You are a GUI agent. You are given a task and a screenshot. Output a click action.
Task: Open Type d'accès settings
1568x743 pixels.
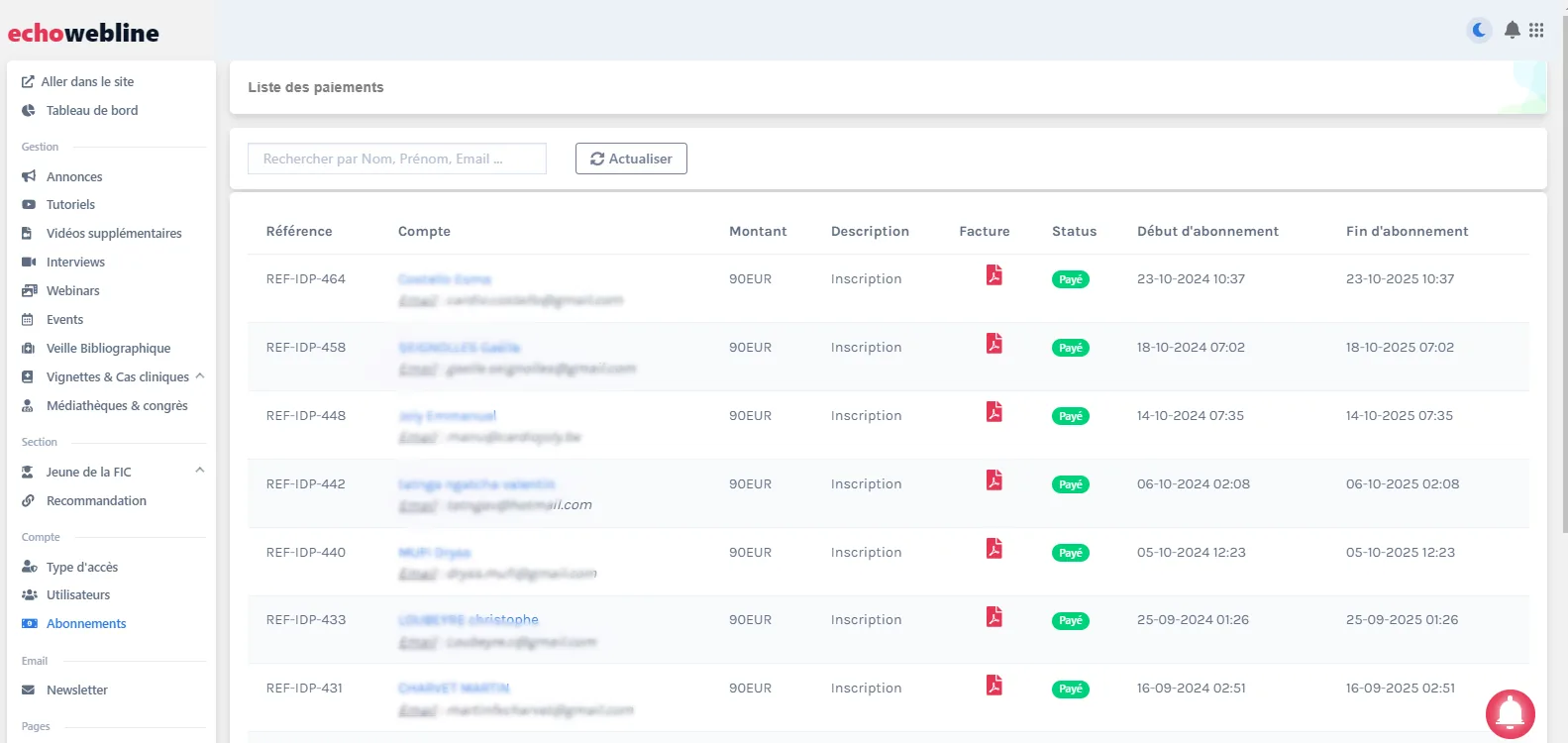[70, 567]
